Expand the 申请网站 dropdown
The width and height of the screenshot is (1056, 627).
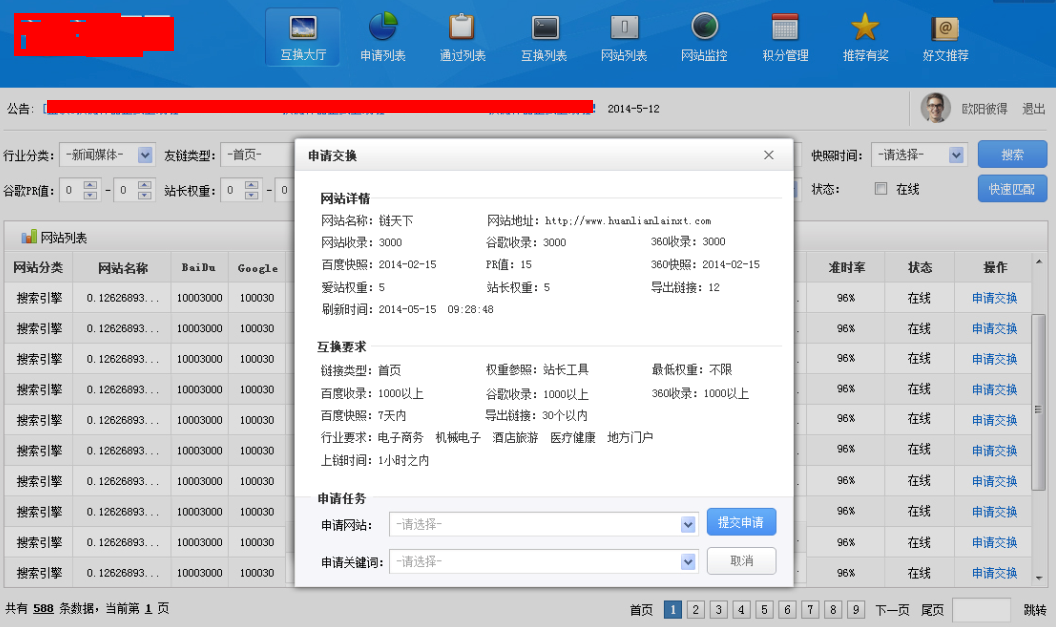pyautogui.click(x=688, y=525)
